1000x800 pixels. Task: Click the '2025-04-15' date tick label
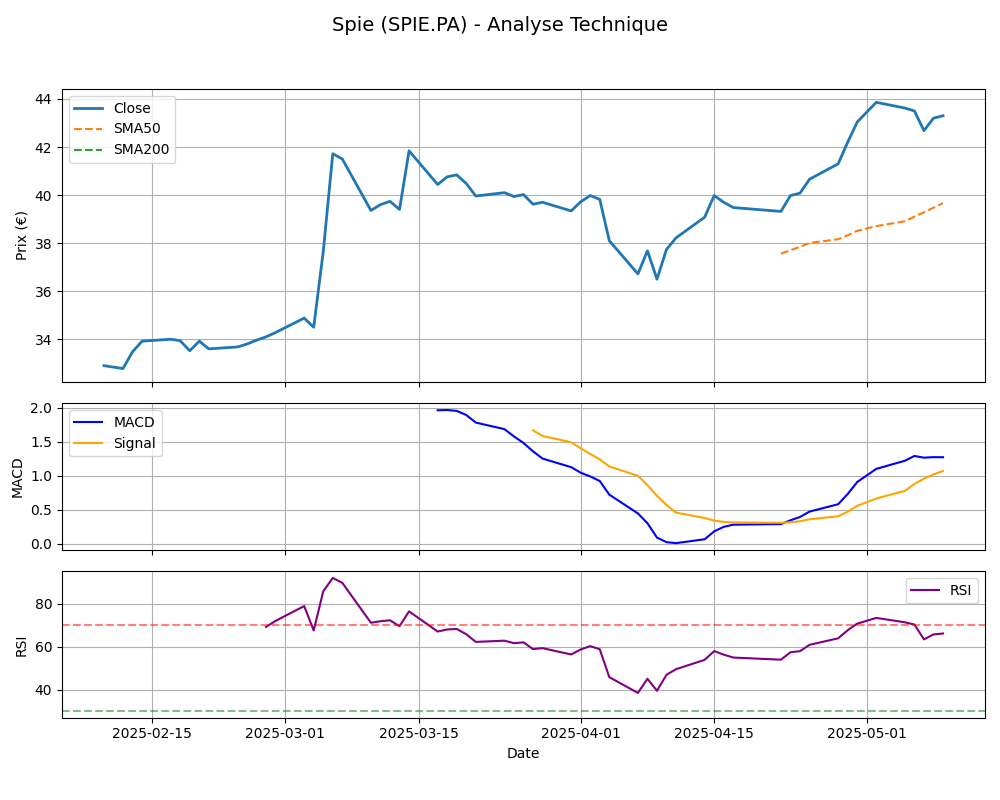tap(714, 733)
